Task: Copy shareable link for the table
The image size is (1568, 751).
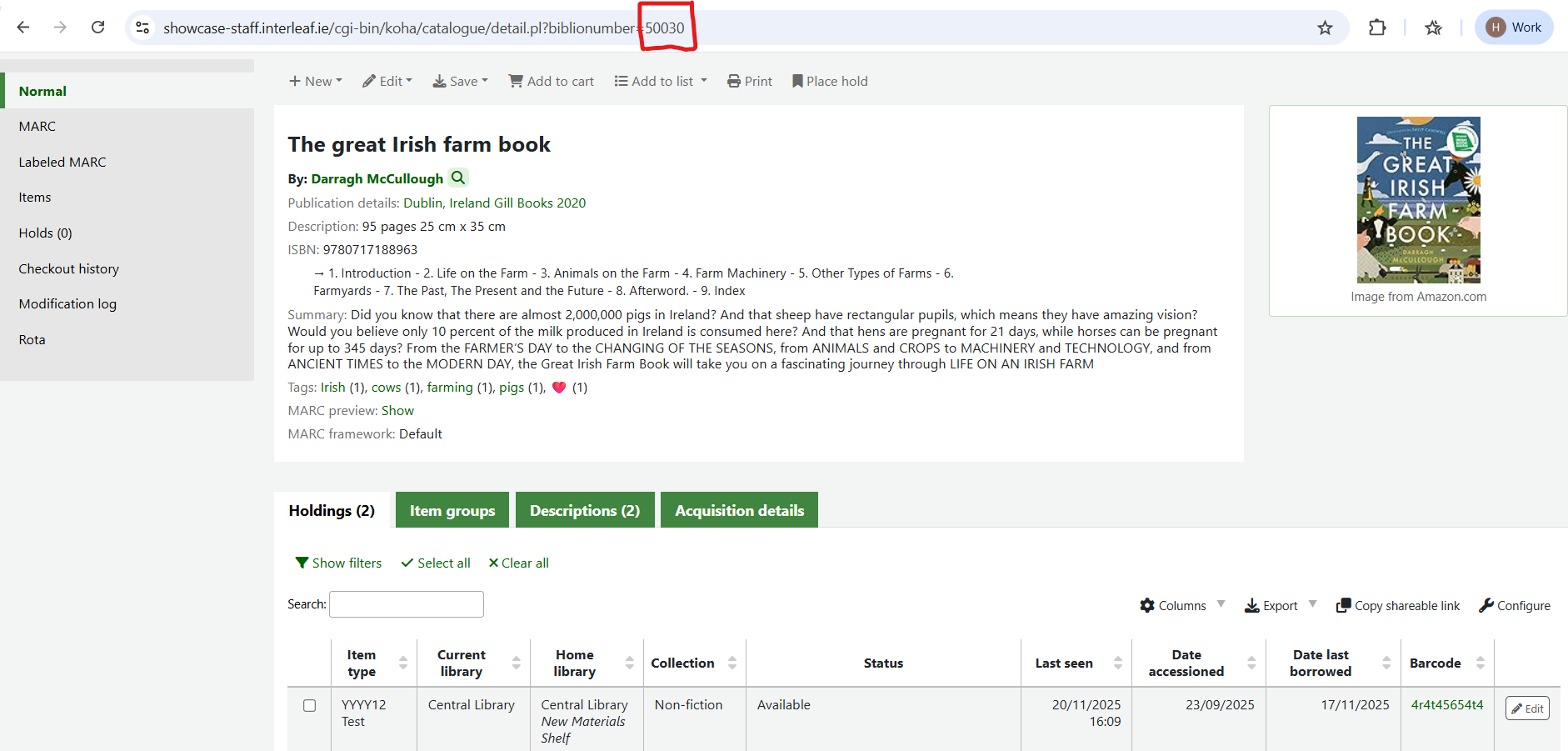Action: (x=1398, y=605)
